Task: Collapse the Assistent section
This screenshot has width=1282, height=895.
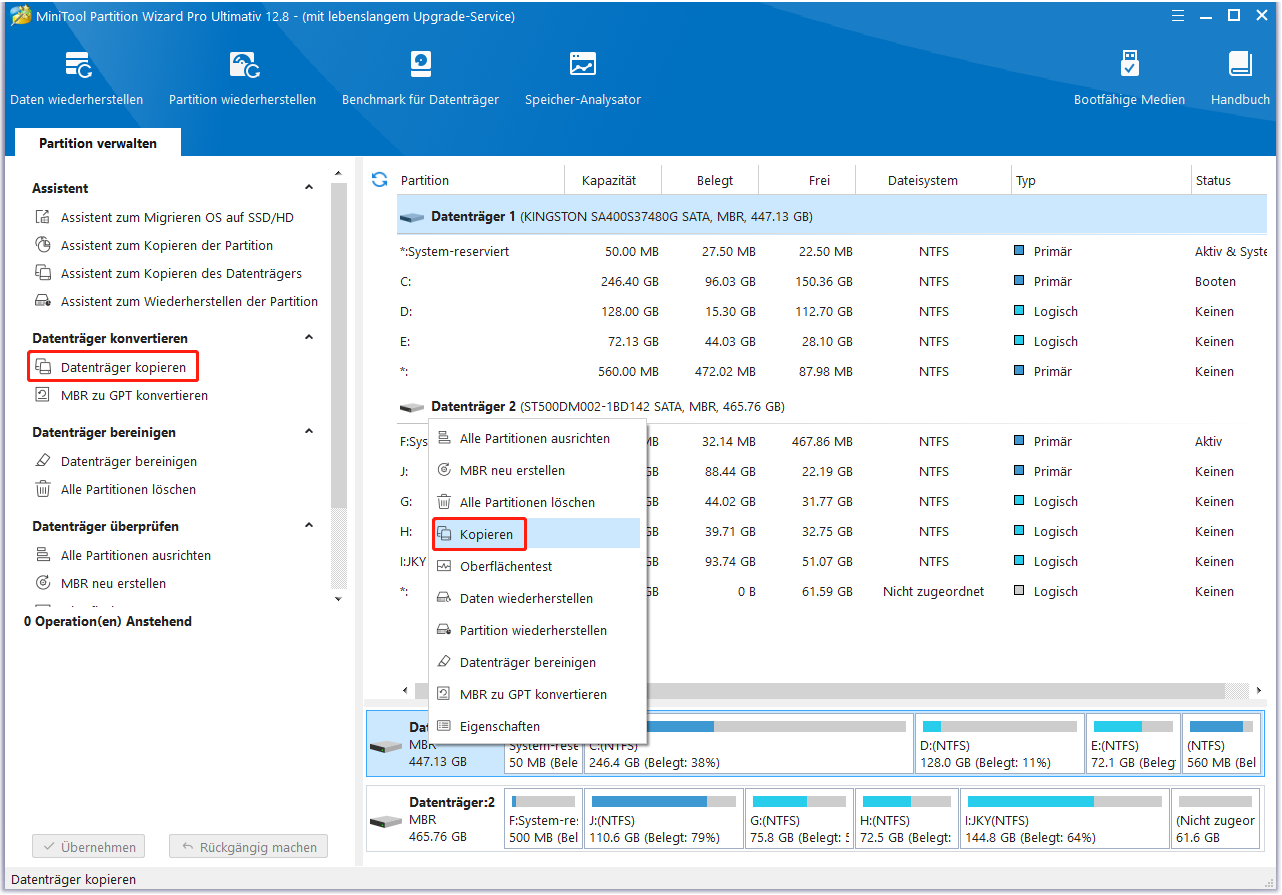Action: [309, 188]
